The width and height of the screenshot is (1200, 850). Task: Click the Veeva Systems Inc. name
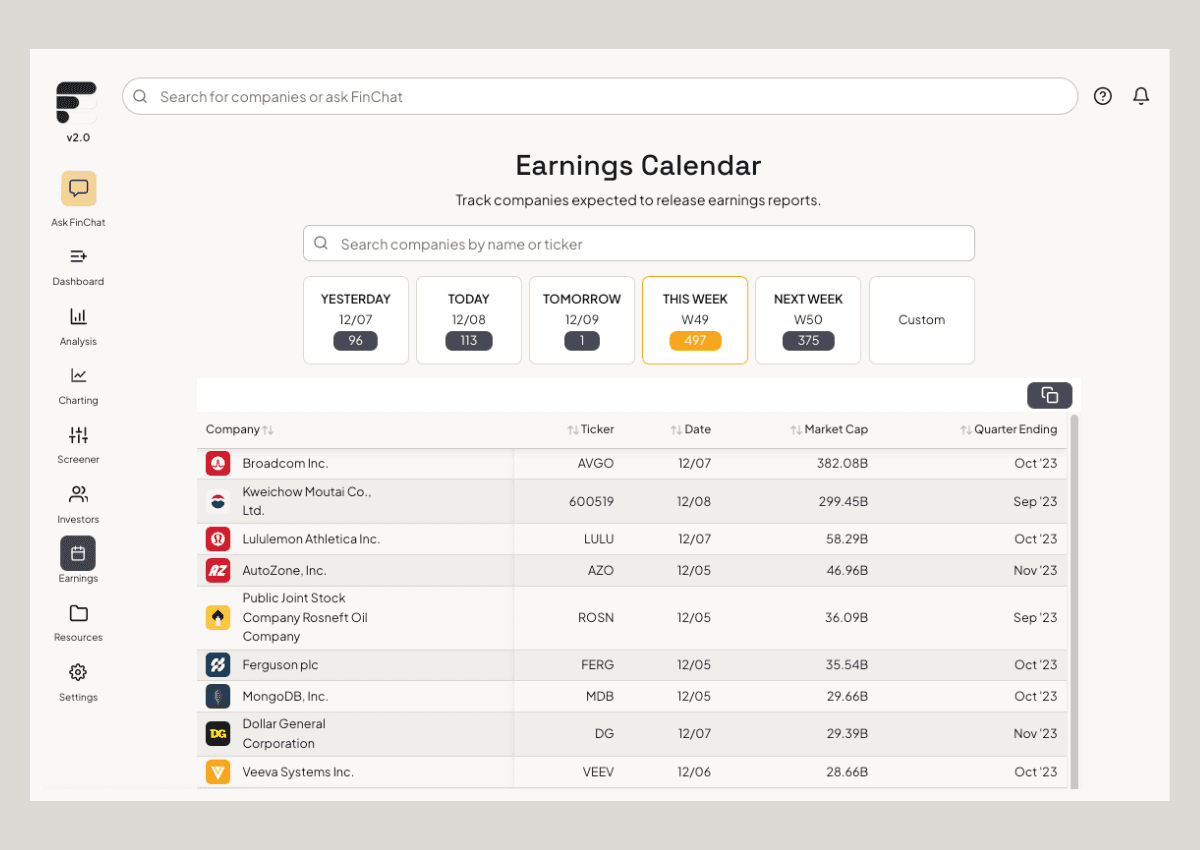298,772
